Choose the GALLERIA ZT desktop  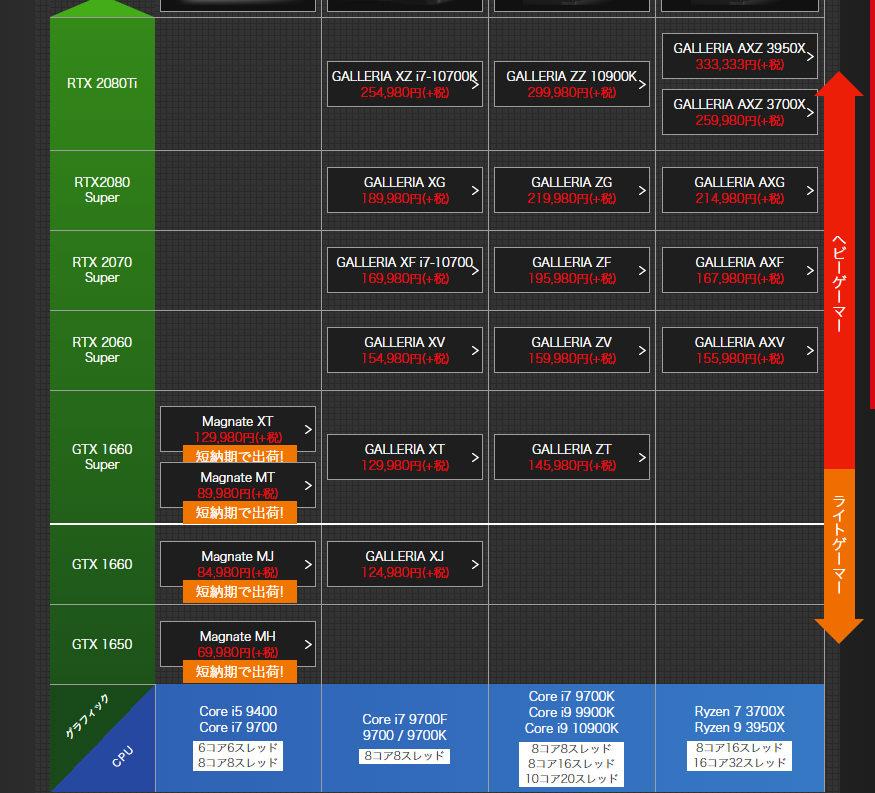[x=571, y=457]
